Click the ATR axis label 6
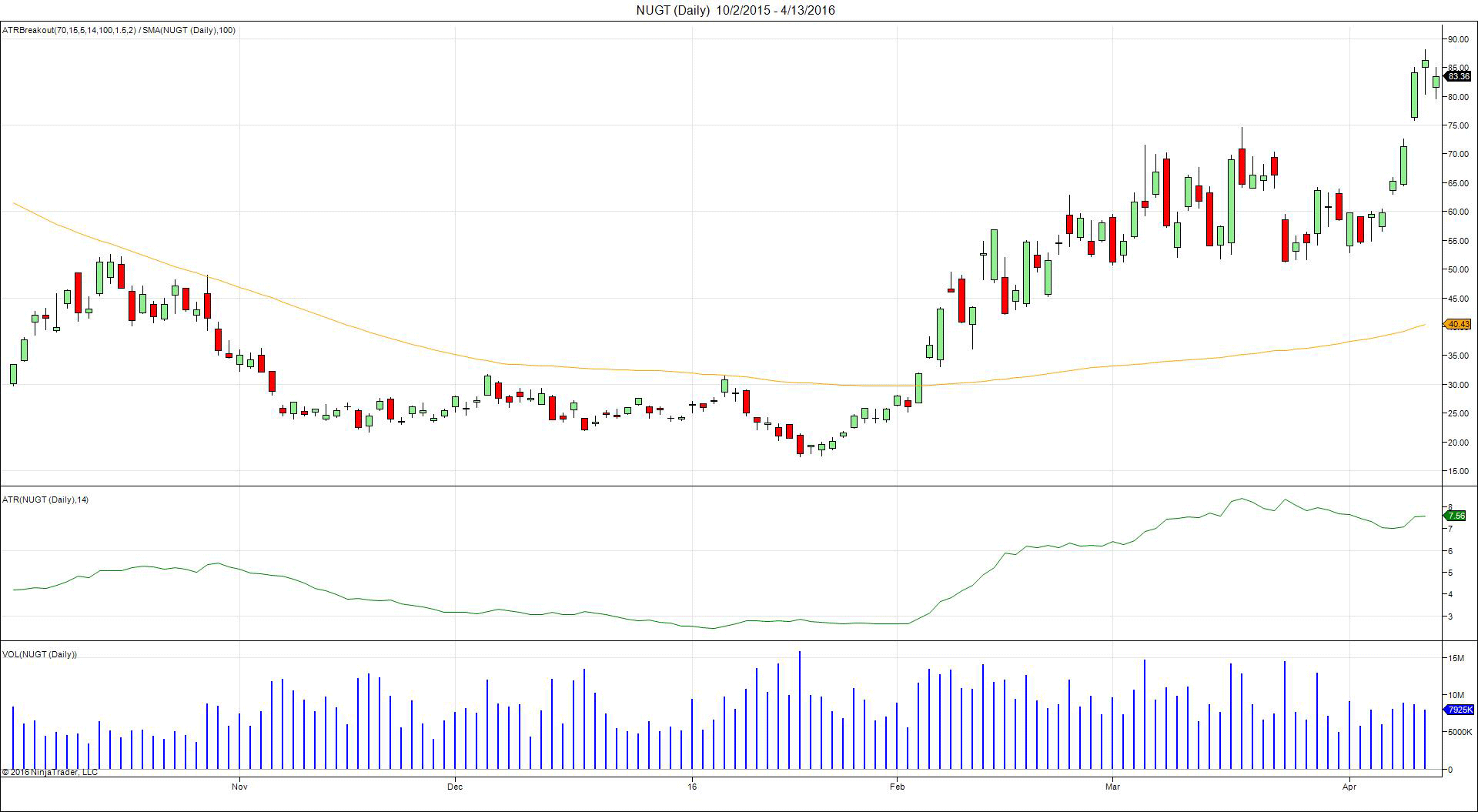The image size is (1478, 812). pyautogui.click(x=1450, y=551)
